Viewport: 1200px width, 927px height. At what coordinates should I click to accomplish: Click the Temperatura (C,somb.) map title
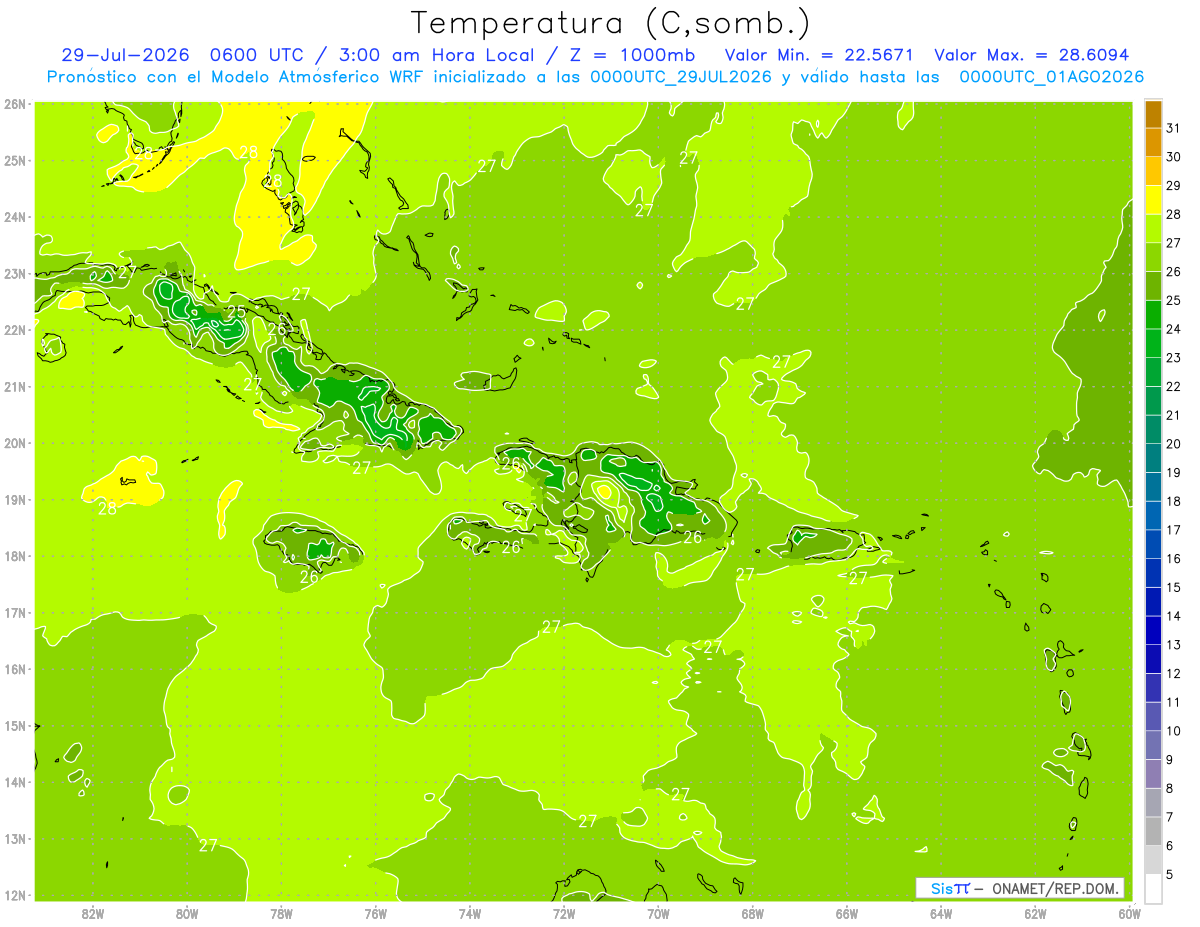coord(611,24)
